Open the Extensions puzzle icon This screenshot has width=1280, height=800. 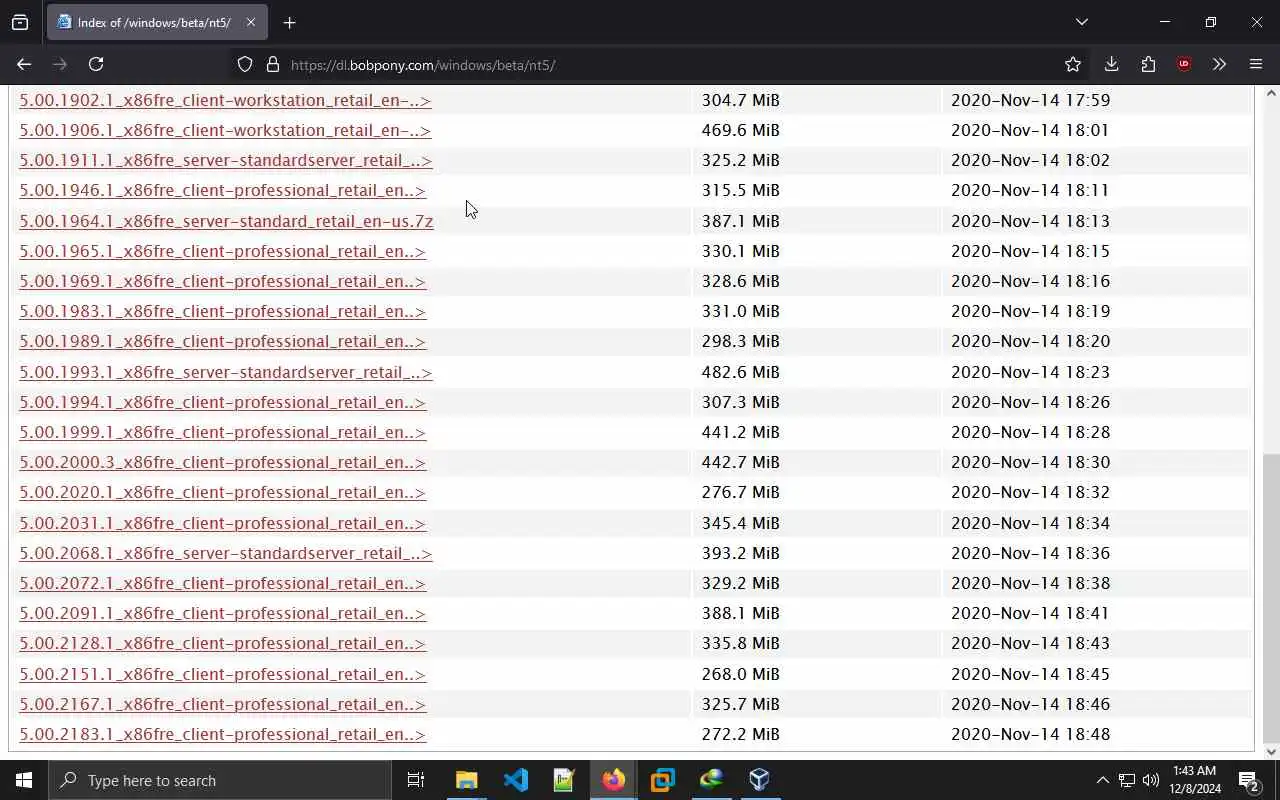point(1148,64)
